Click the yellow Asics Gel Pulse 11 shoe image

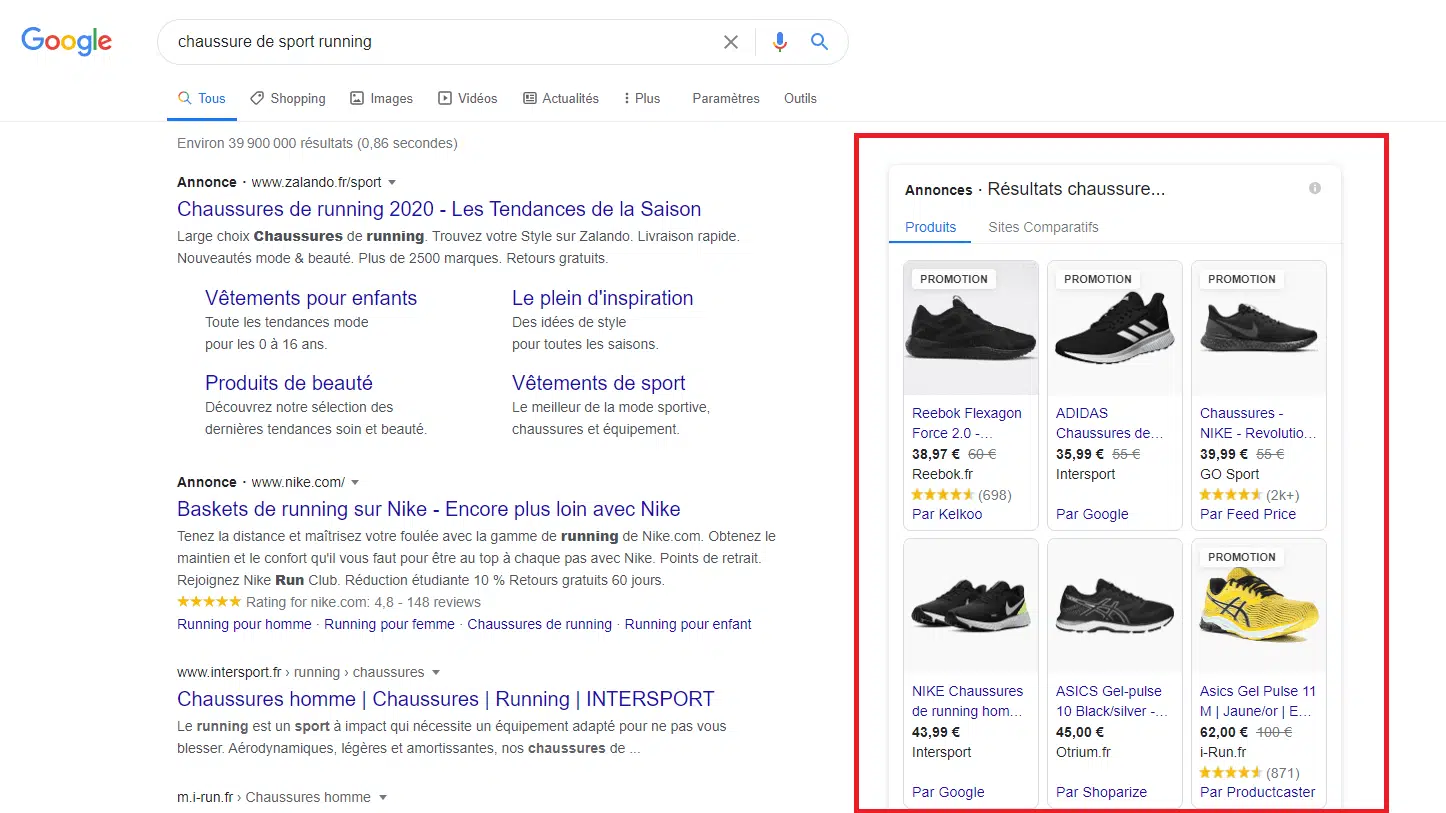[x=1259, y=610]
